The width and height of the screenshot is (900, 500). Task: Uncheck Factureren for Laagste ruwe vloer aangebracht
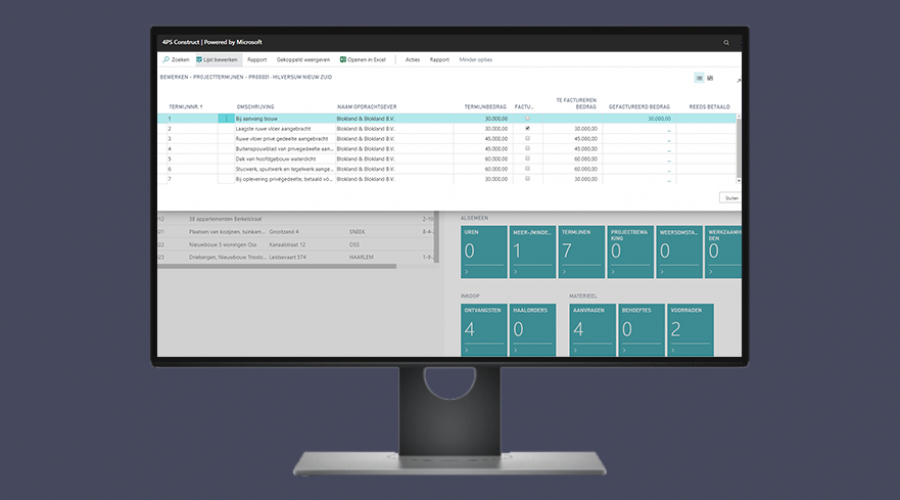coord(527,129)
